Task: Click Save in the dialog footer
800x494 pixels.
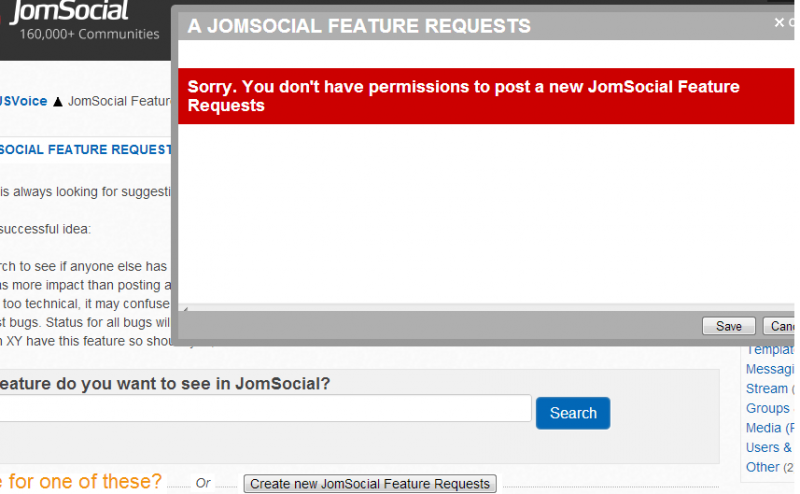Action: pyautogui.click(x=729, y=326)
